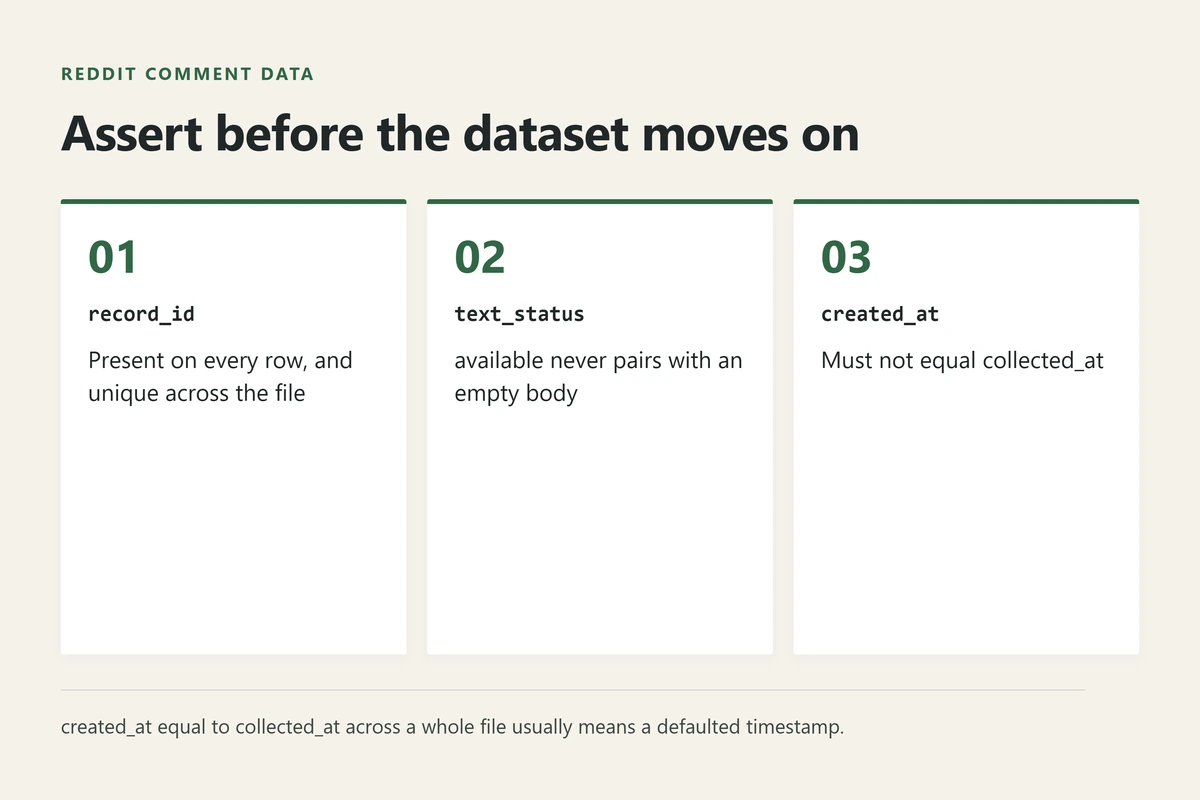
Task: Click the created_at field name on card three
Action: (x=880, y=314)
